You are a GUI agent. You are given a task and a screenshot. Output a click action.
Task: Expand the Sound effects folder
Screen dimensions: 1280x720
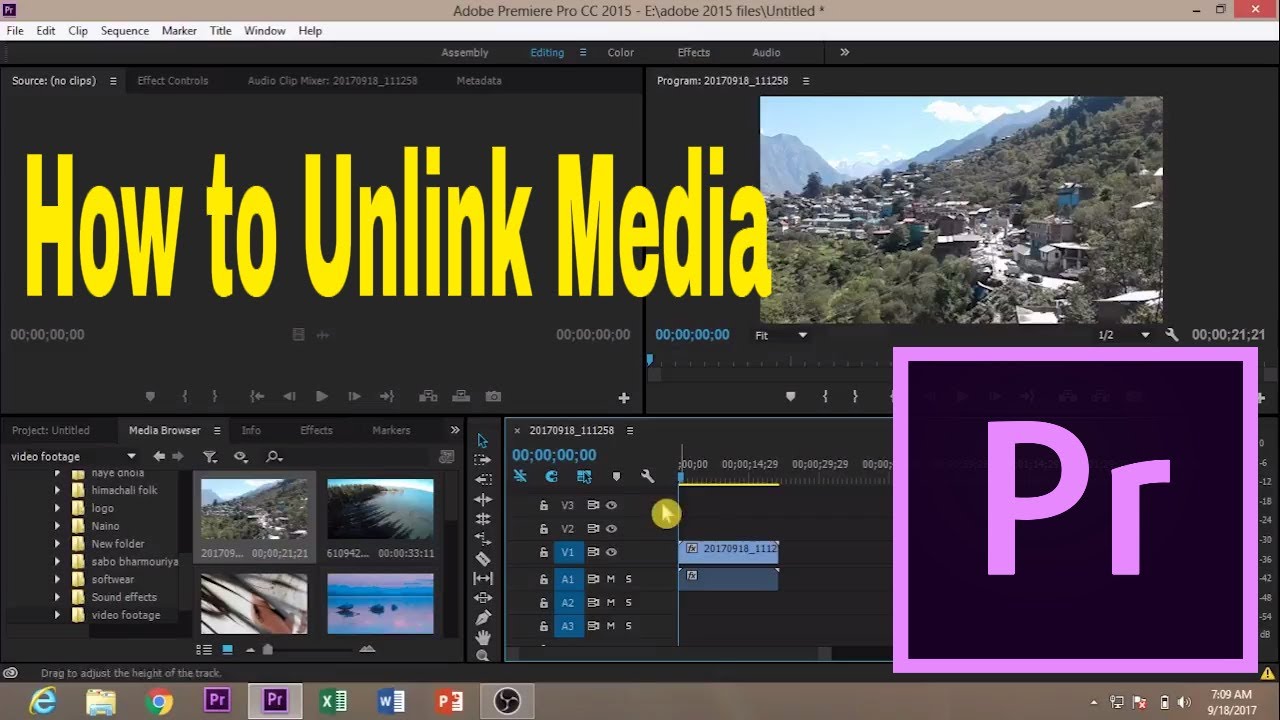(57, 597)
